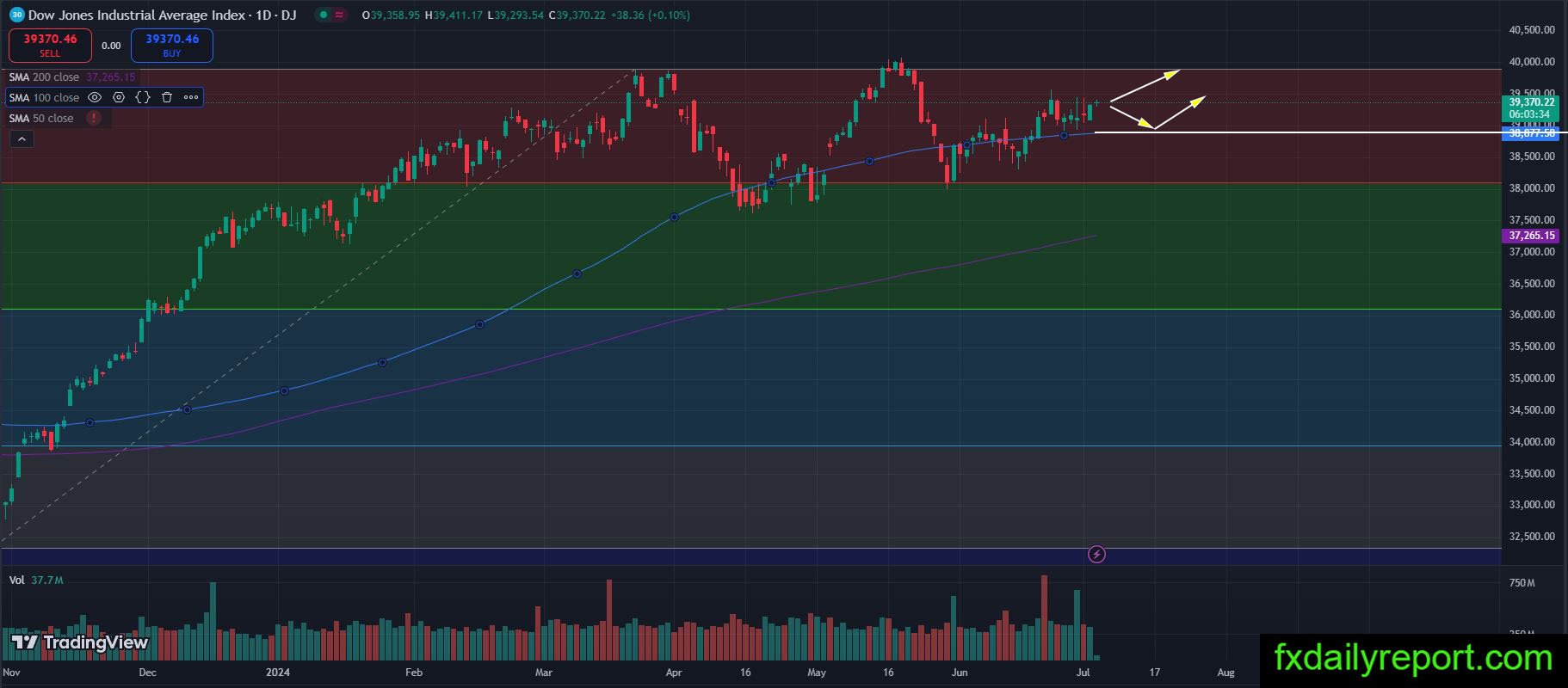Click the Jul label on the time axis
Viewport: 1568px width, 688px height.
pos(1083,673)
